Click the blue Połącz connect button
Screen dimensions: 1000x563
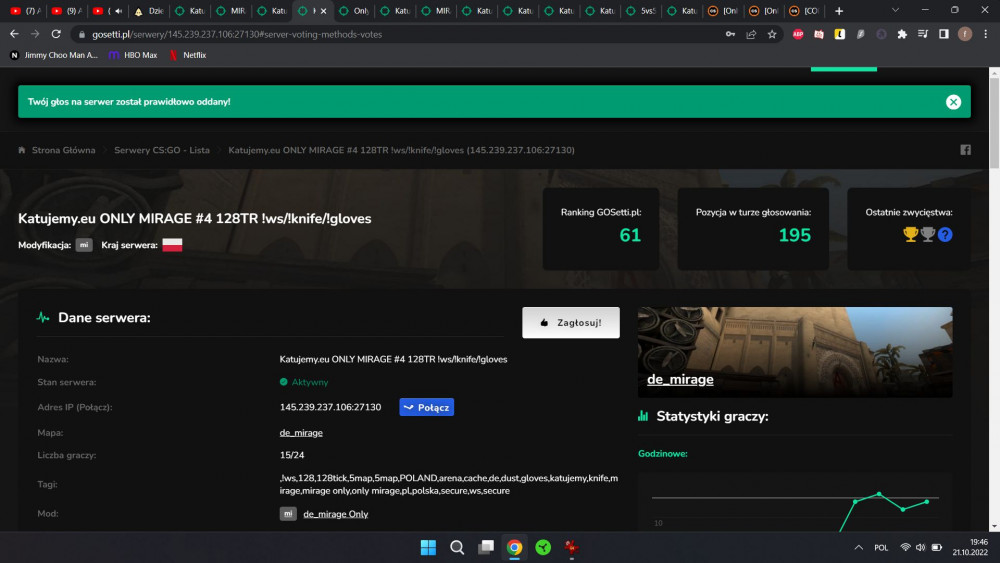click(x=427, y=407)
